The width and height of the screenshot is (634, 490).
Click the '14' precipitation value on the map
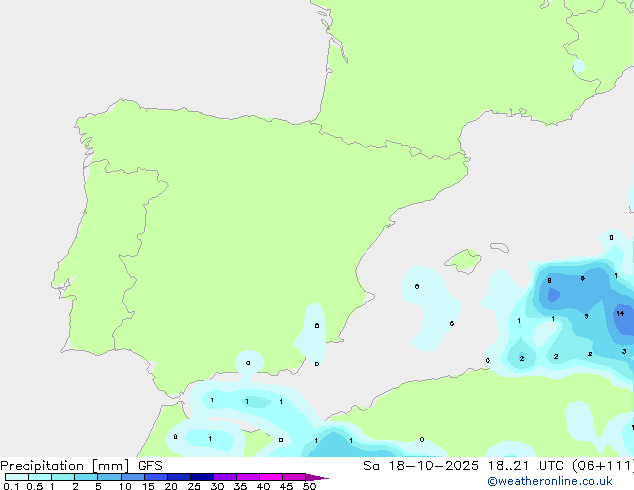[620, 313]
